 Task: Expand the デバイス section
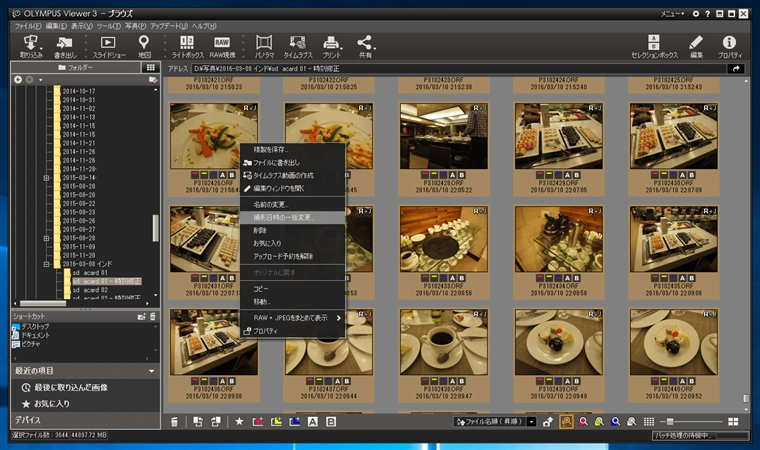point(85,420)
